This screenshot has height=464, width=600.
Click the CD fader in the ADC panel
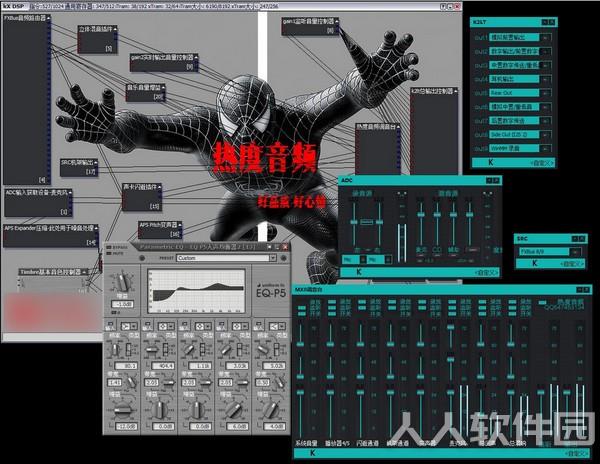pyautogui.click(x=437, y=215)
